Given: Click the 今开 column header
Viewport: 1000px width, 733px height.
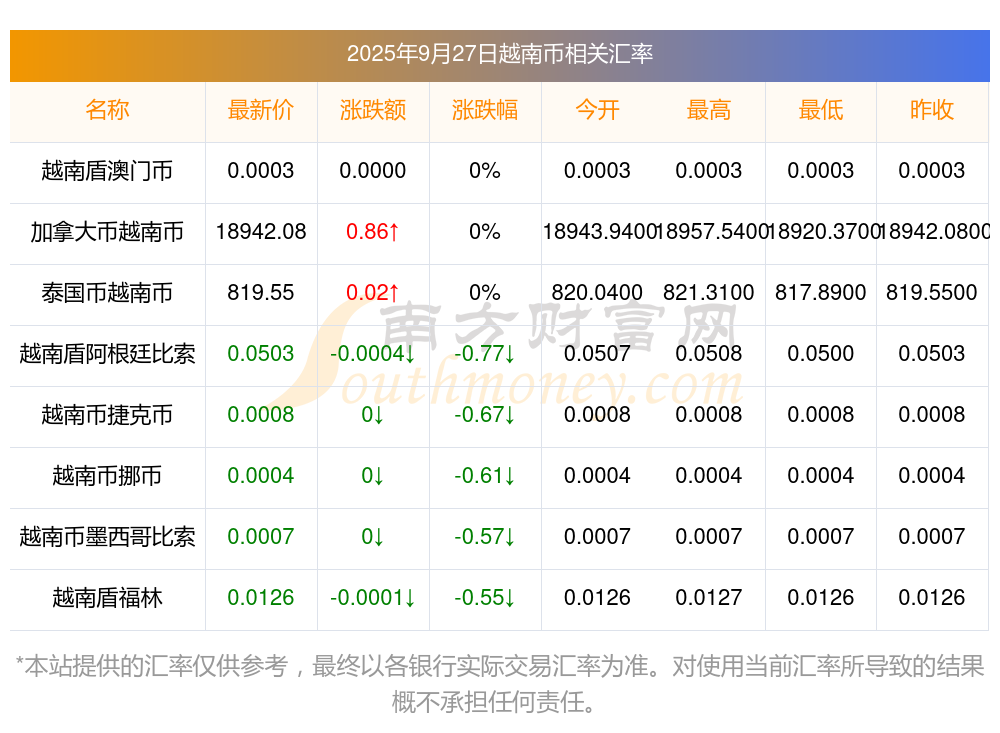Looking at the screenshot, I should pyautogui.click(x=597, y=111).
